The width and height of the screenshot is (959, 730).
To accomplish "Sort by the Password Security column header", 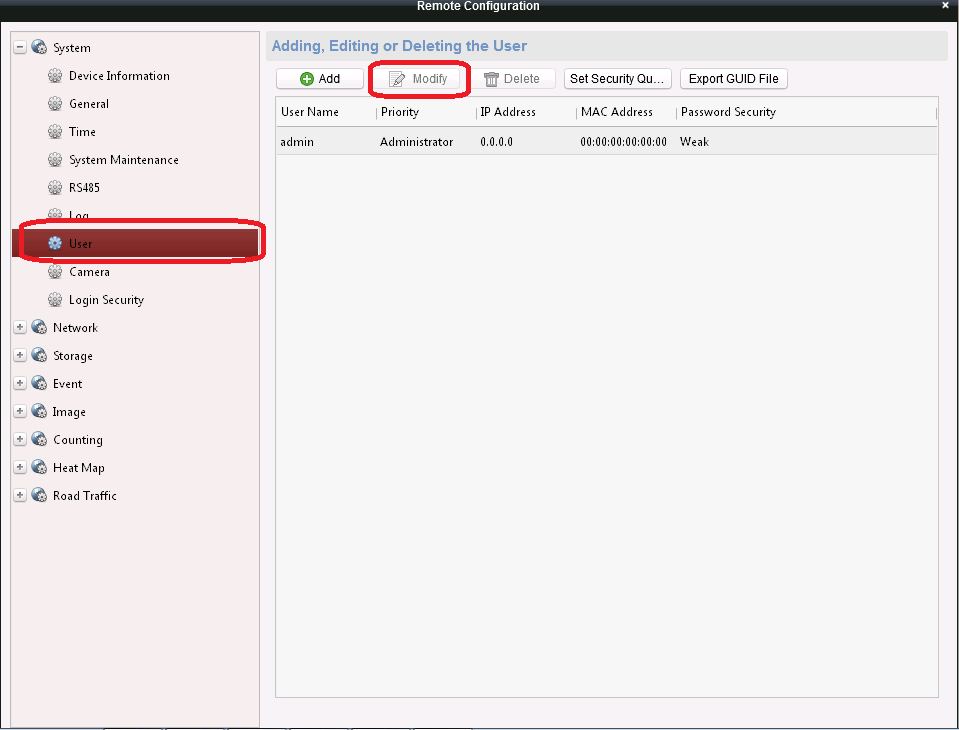I will pyautogui.click(x=728, y=112).
